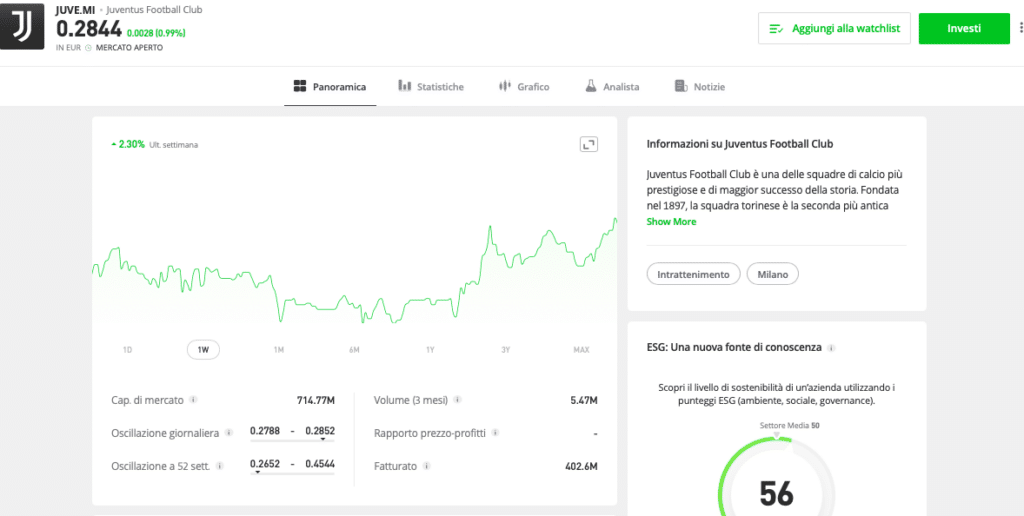
Task: Click market cap value 714.77M
Action: click(x=316, y=400)
